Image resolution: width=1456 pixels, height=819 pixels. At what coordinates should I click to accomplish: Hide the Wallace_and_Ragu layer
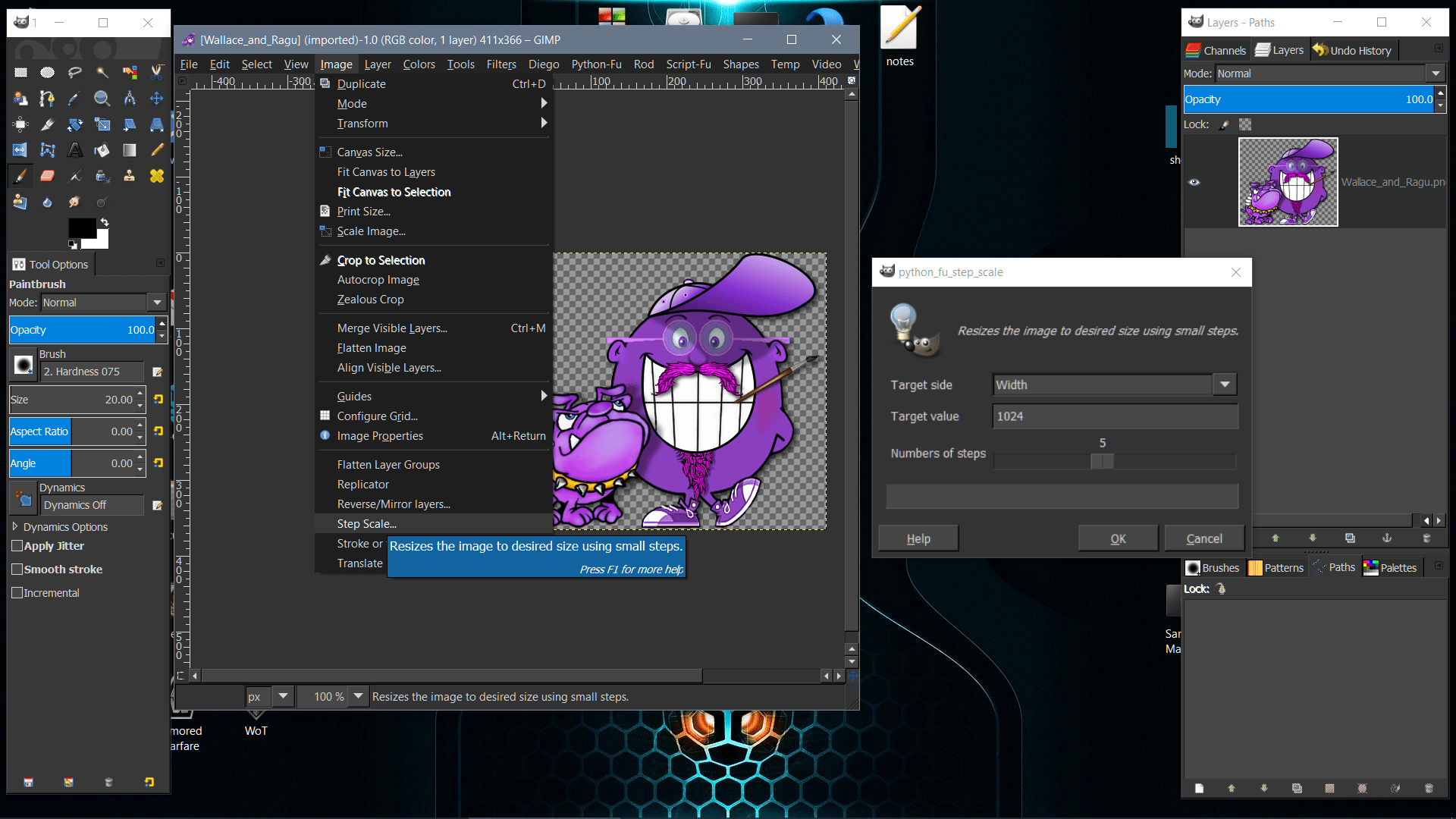(1194, 182)
